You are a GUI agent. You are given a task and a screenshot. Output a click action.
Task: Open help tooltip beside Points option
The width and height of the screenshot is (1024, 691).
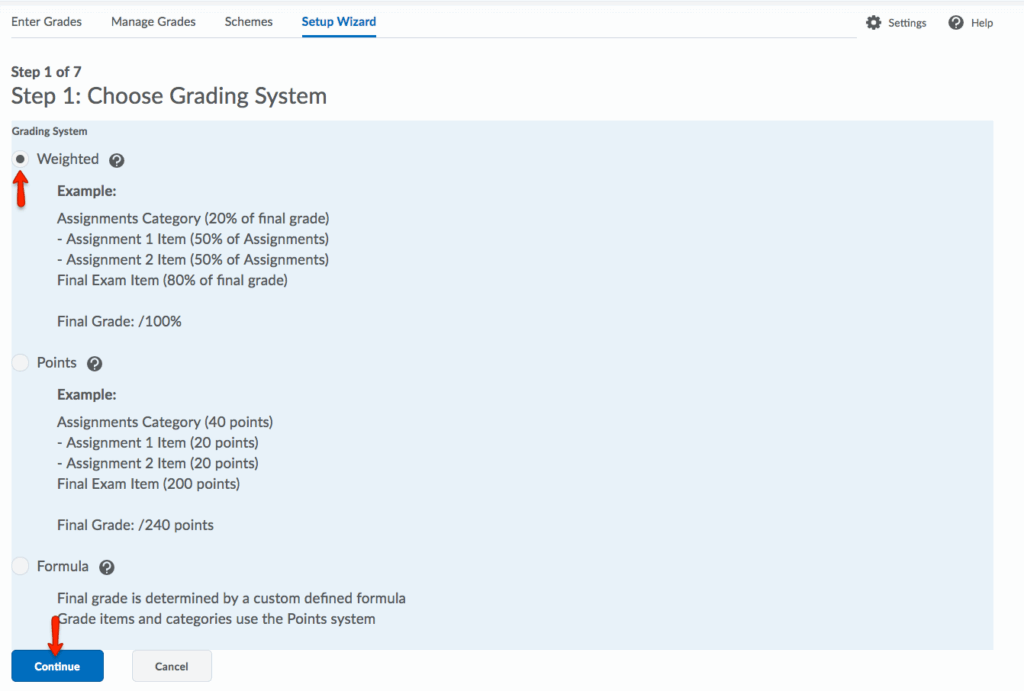tap(95, 364)
